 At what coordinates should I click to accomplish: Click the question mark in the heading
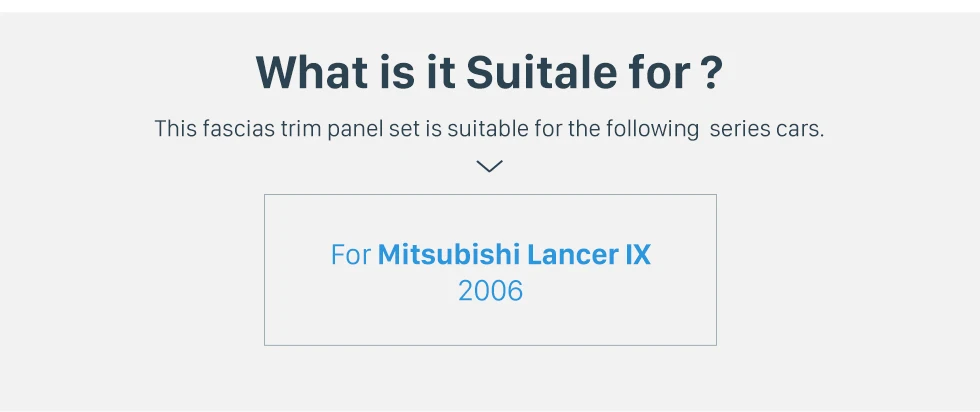709,73
